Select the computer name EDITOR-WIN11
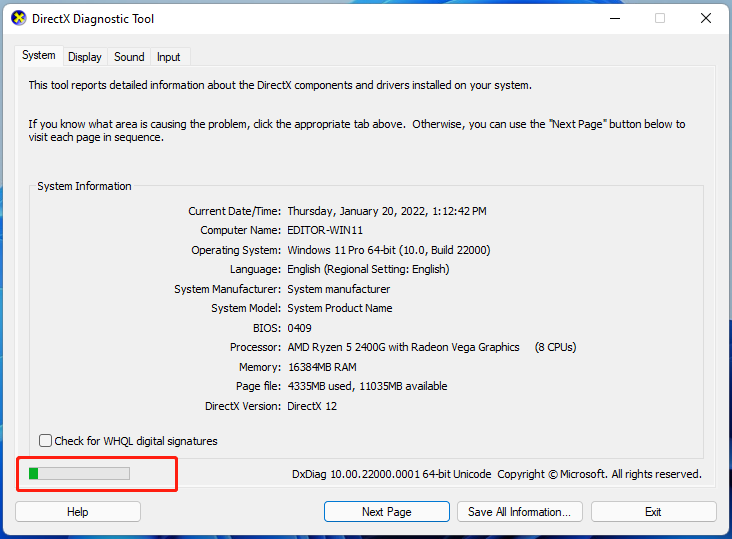Screen dimensions: 732x539 point(325,231)
